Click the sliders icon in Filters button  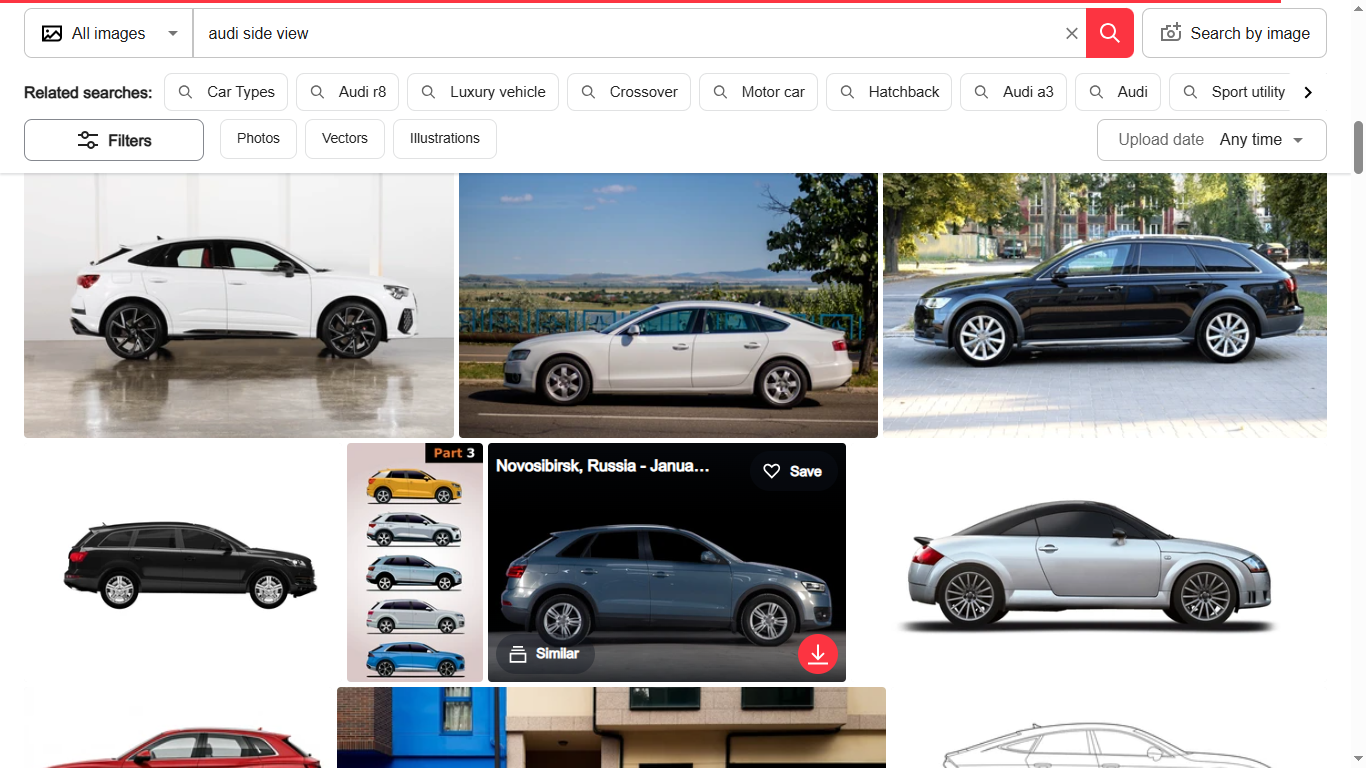[x=88, y=140]
